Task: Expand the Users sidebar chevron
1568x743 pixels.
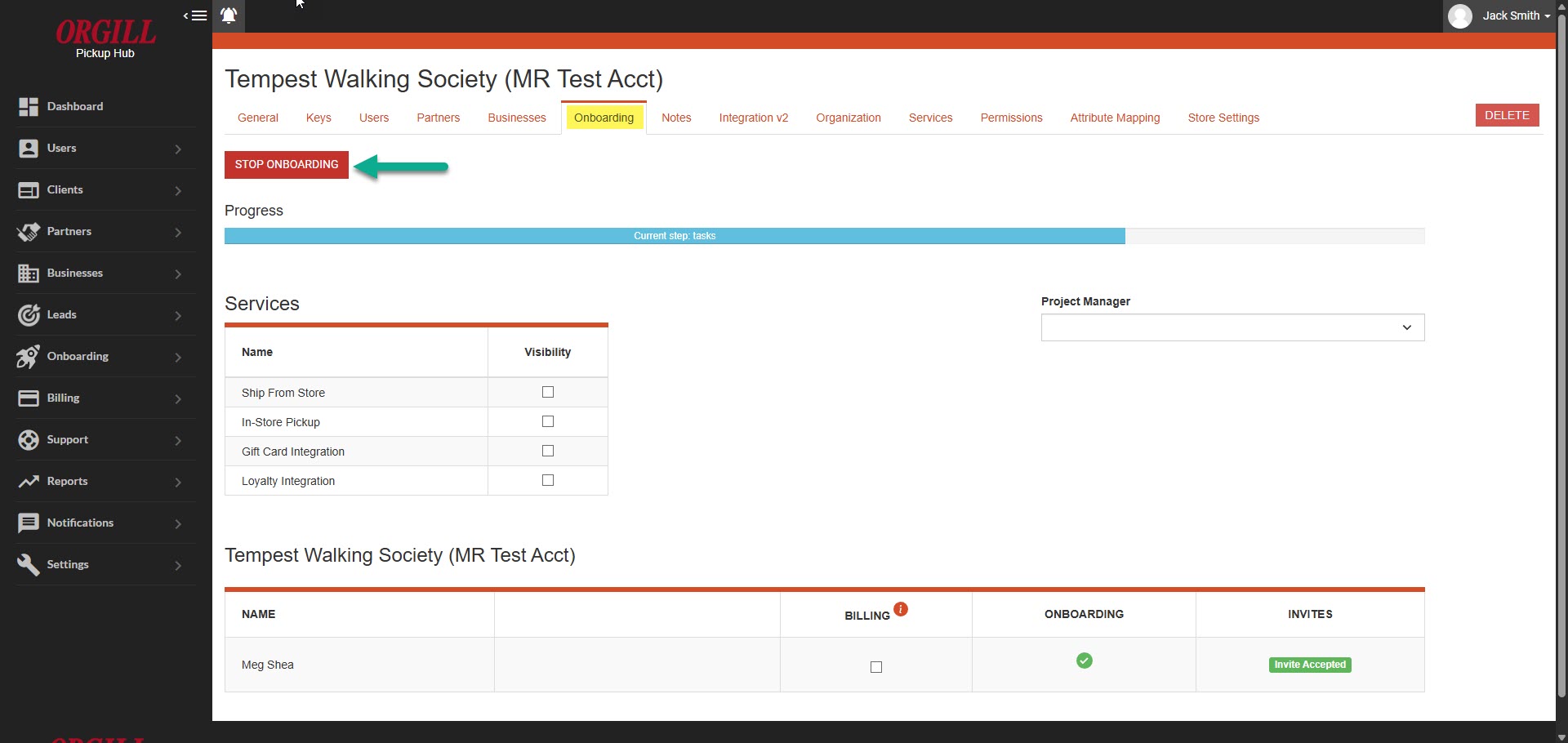Action: point(178,149)
